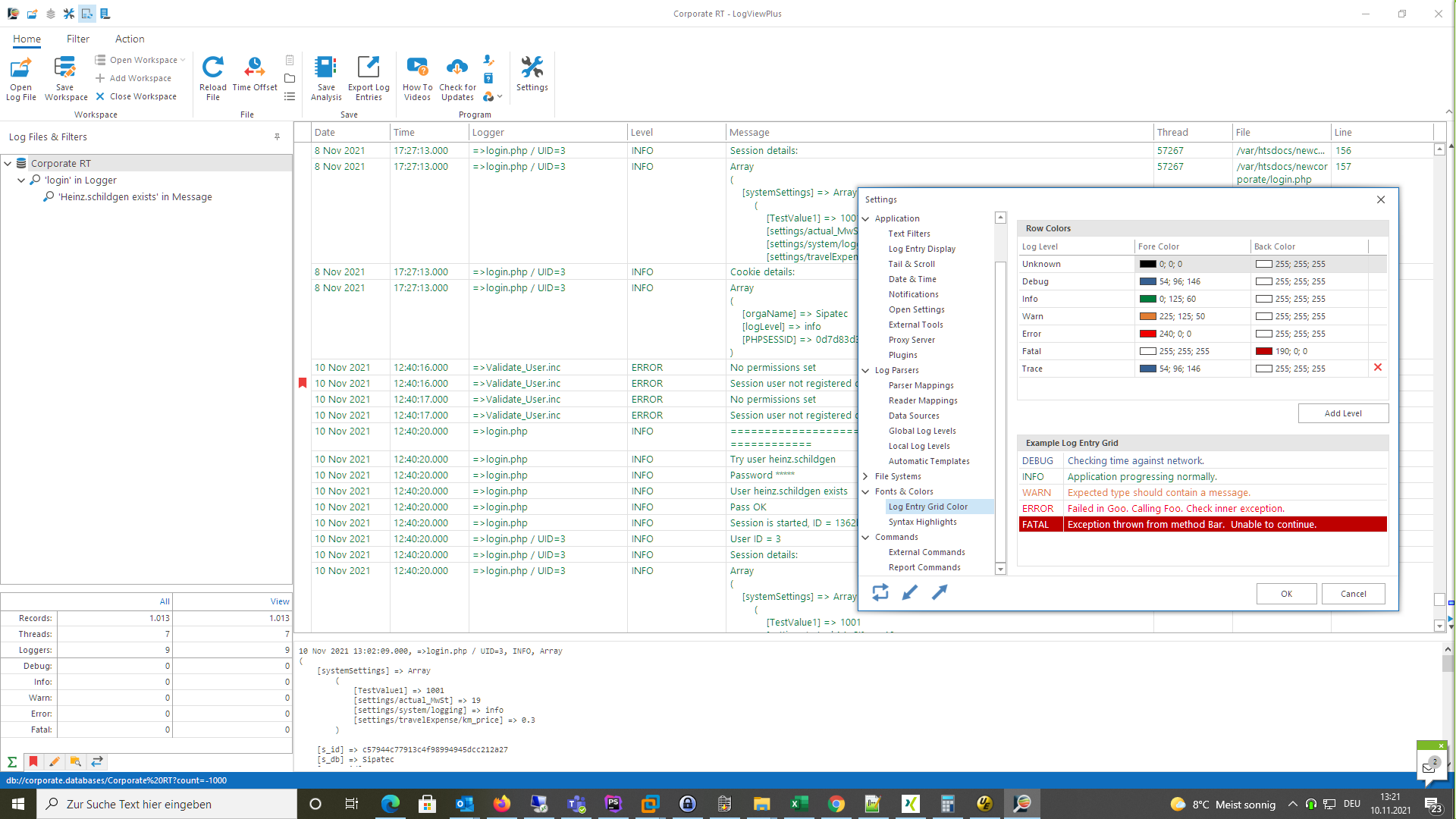Click the reset icon in Settings dialog
1456x819 pixels.
(880, 592)
